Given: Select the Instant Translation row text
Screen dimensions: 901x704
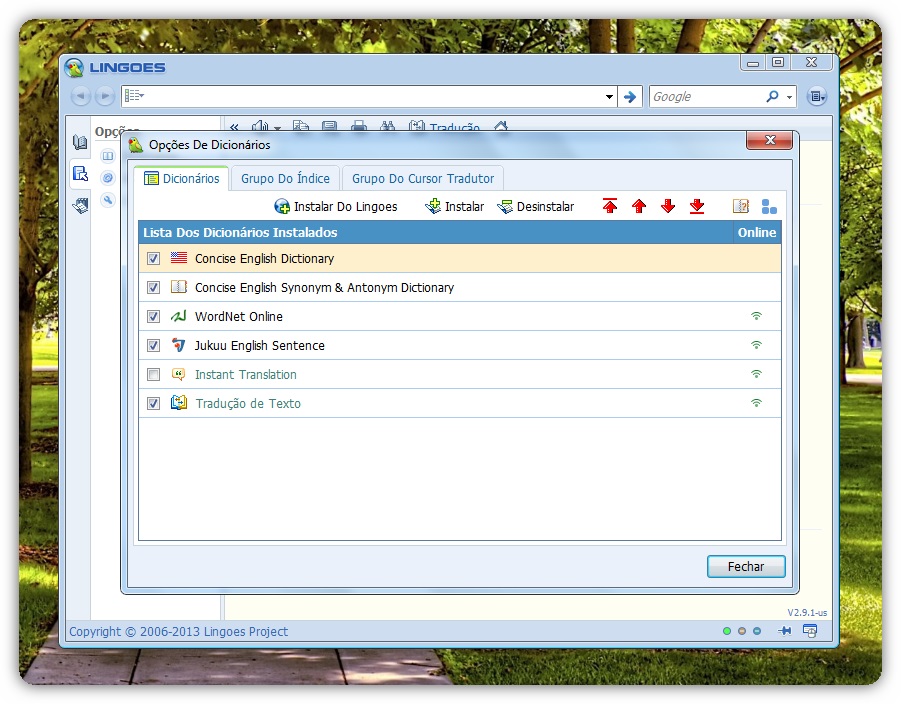Looking at the screenshot, I should pos(245,374).
